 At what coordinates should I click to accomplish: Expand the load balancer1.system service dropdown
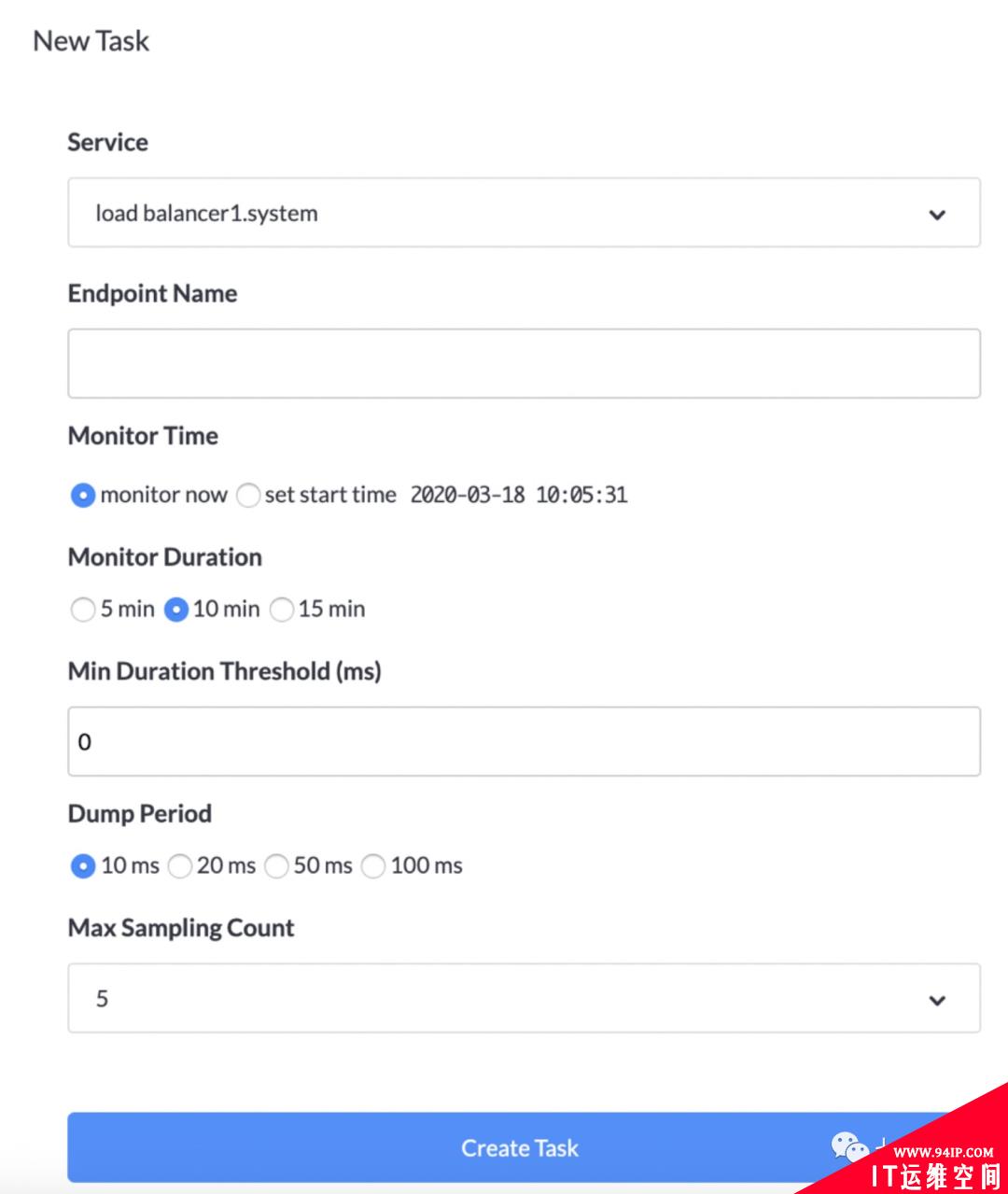click(524, 213)
